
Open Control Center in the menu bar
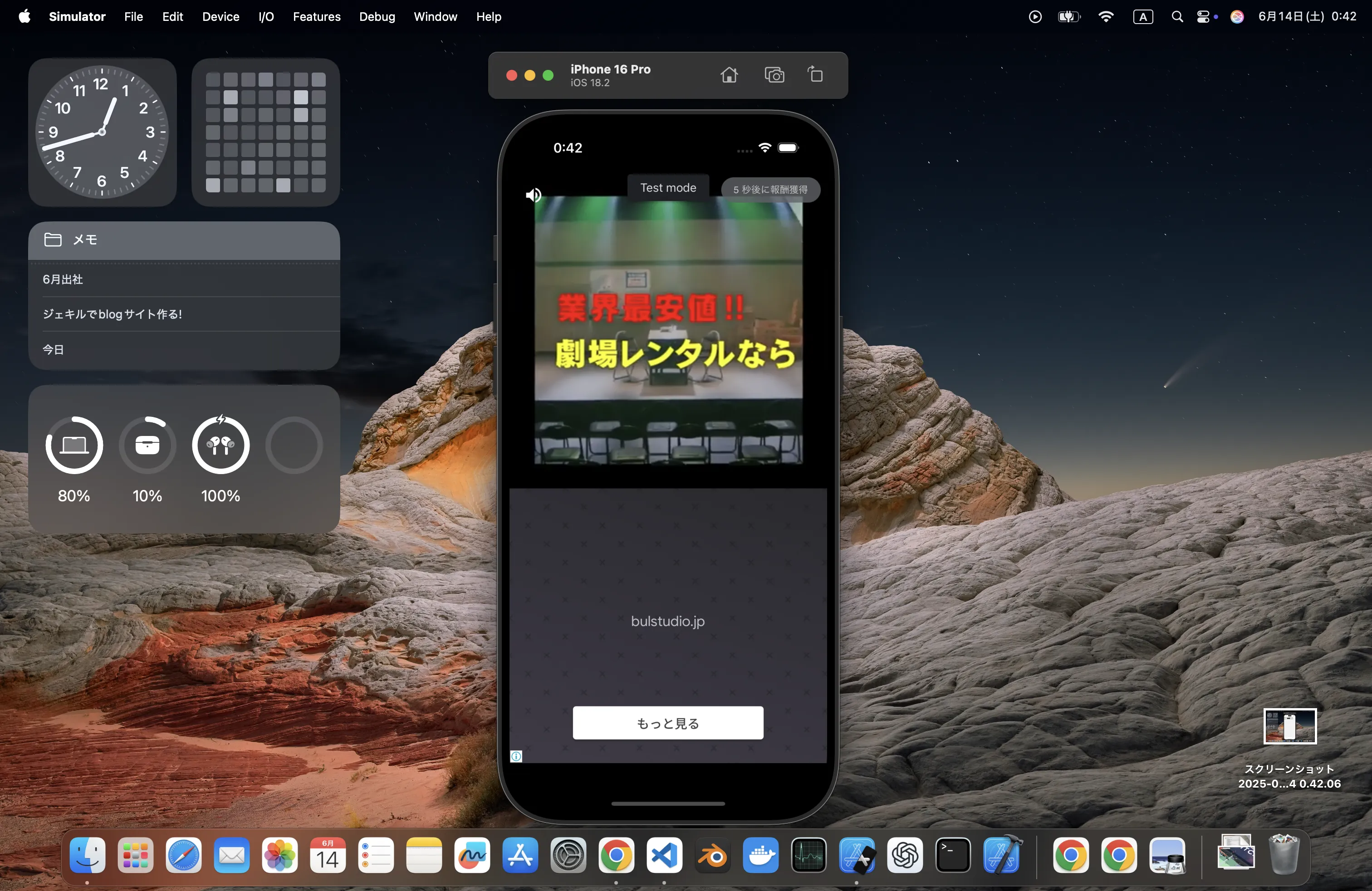1203,17
